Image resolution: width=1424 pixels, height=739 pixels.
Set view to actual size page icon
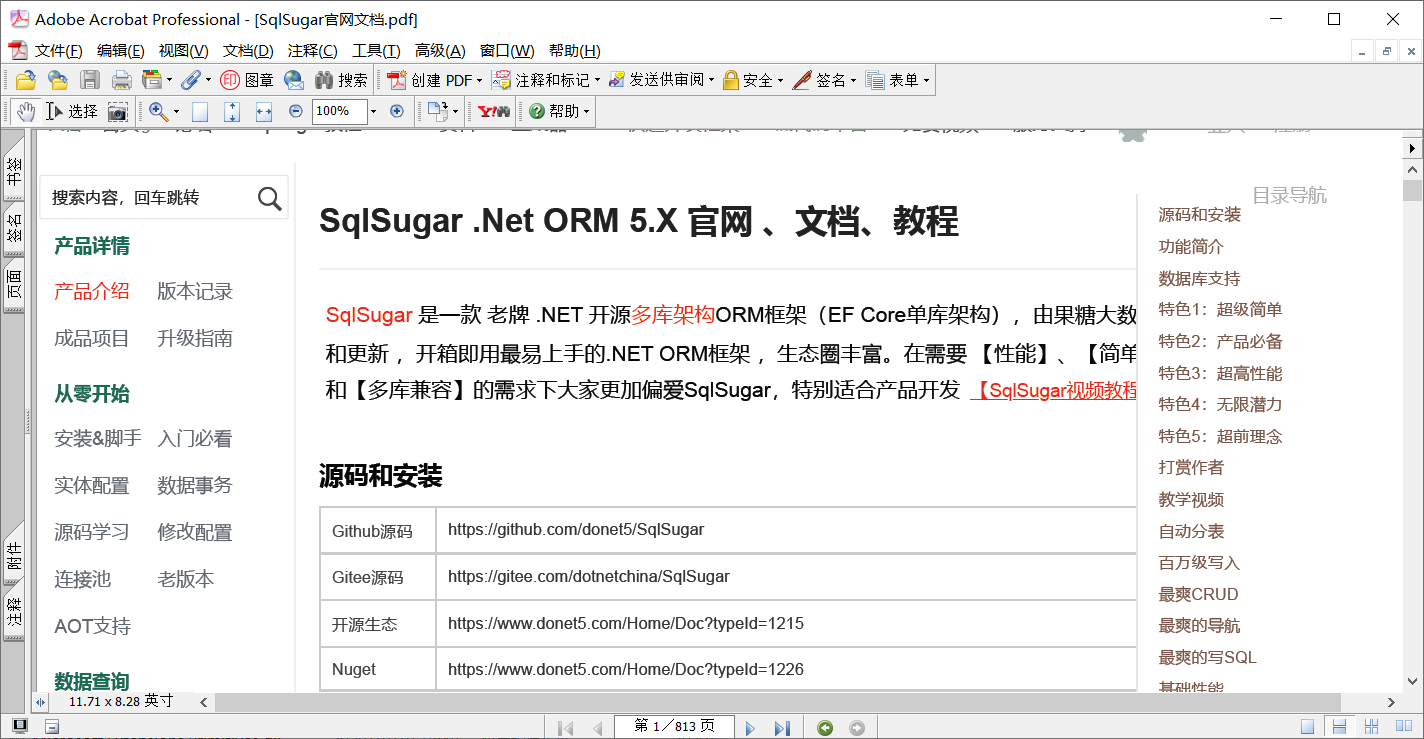point(200,111)
